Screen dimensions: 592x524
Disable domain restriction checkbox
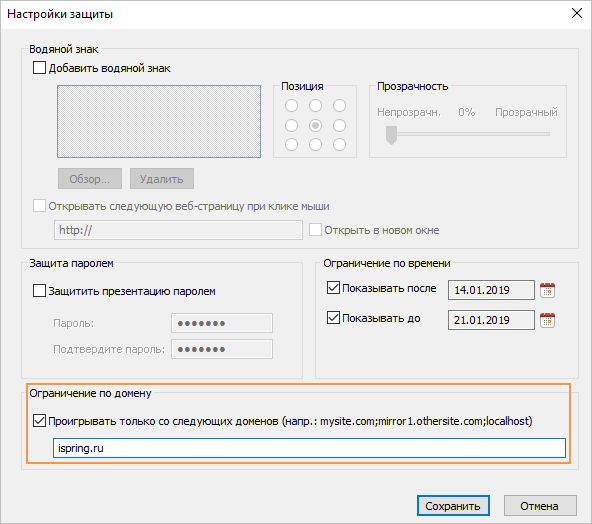(x=39, y=421)
